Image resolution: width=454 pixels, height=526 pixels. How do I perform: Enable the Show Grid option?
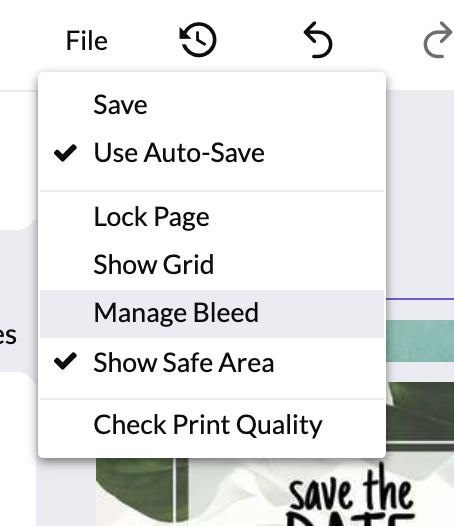(212, 264)
